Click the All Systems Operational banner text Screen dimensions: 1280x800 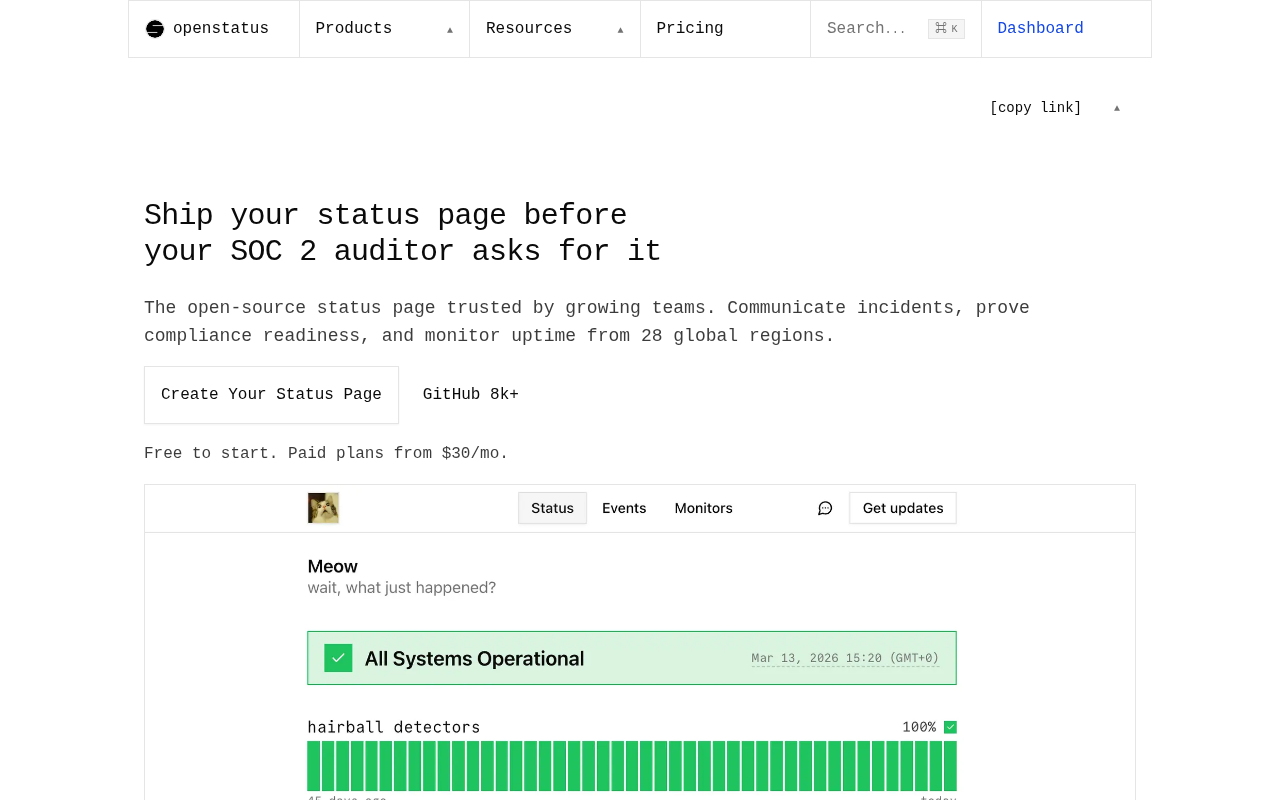click(474, 658)
